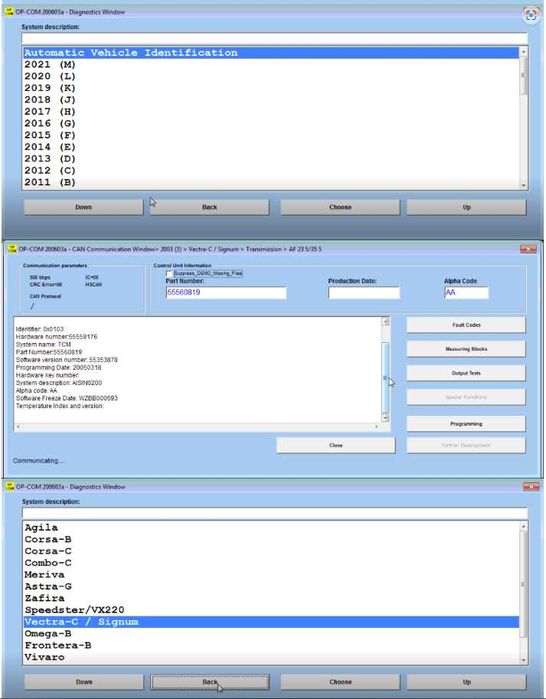Click the 'Hardware number:55559176' line
Image resolution: width=546 pixels, height=699 pixels.
[x=56, y=337]
